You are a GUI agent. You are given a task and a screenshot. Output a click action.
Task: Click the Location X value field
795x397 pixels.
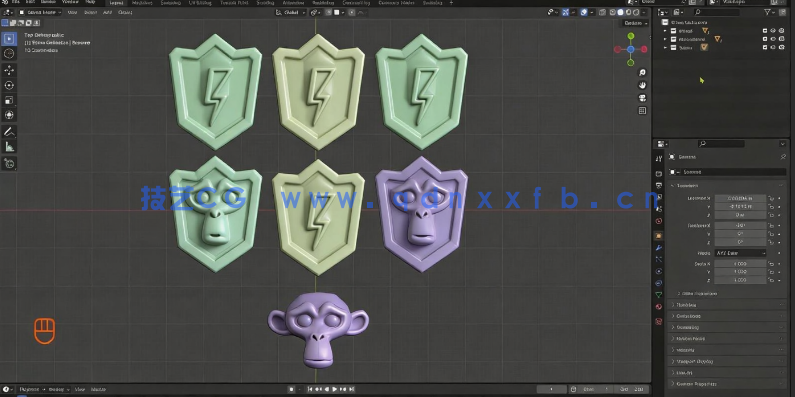click(x=740, y=198)
